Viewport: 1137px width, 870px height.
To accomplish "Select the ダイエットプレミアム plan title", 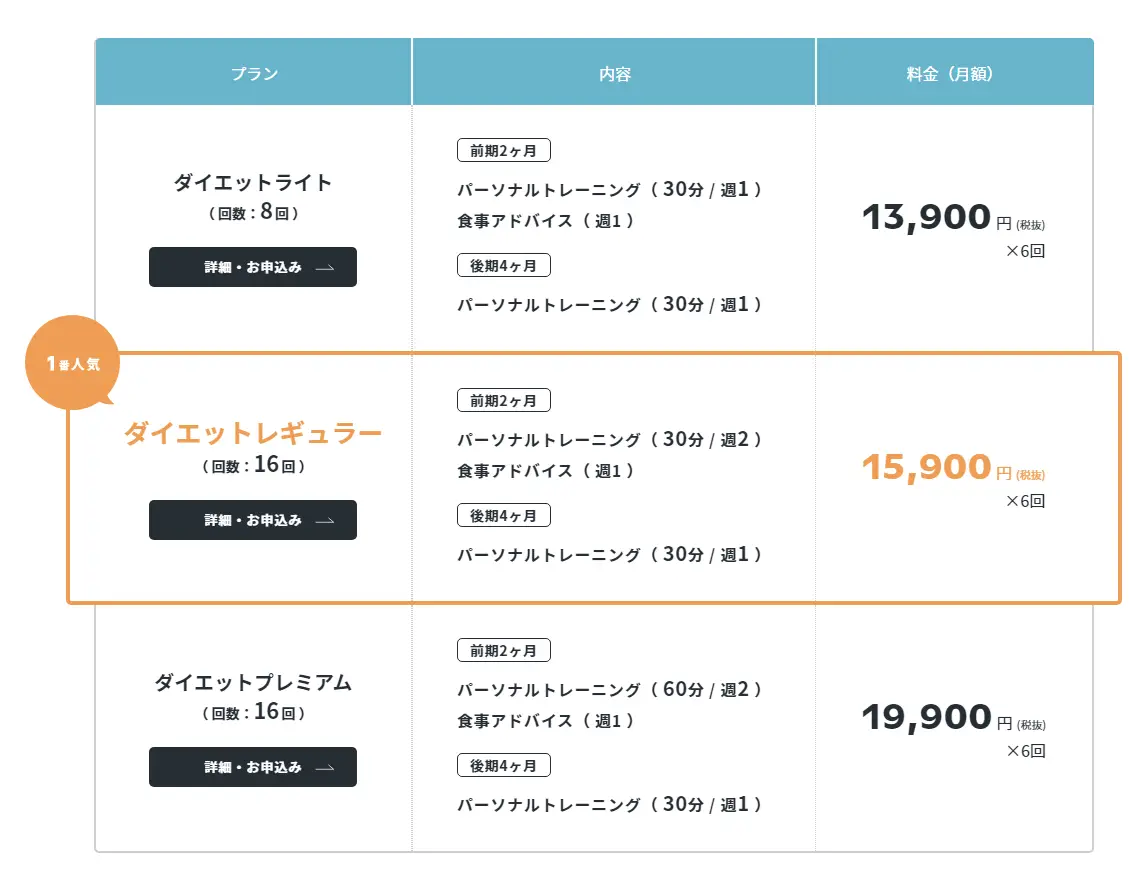I will coord(252,682).
